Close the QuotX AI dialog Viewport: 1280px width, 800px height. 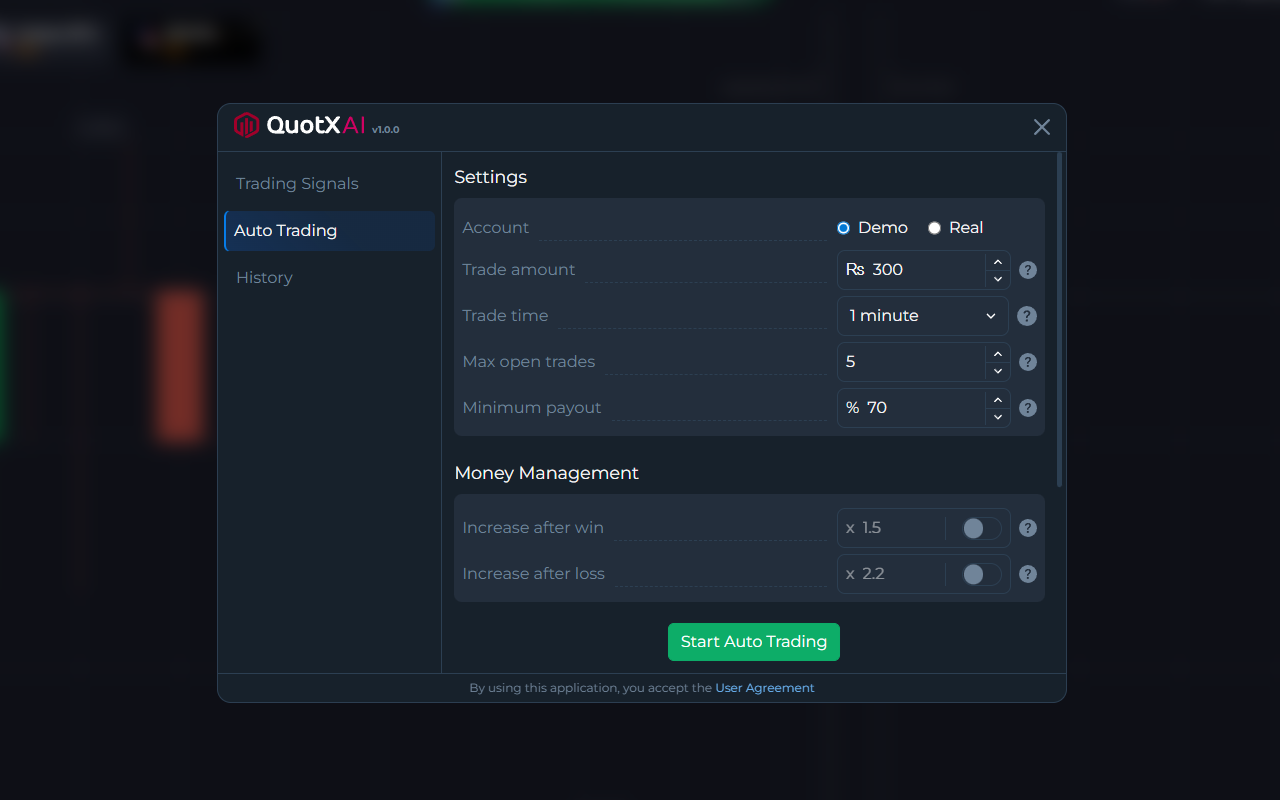pyautogui.click(x=1042, y=127)
